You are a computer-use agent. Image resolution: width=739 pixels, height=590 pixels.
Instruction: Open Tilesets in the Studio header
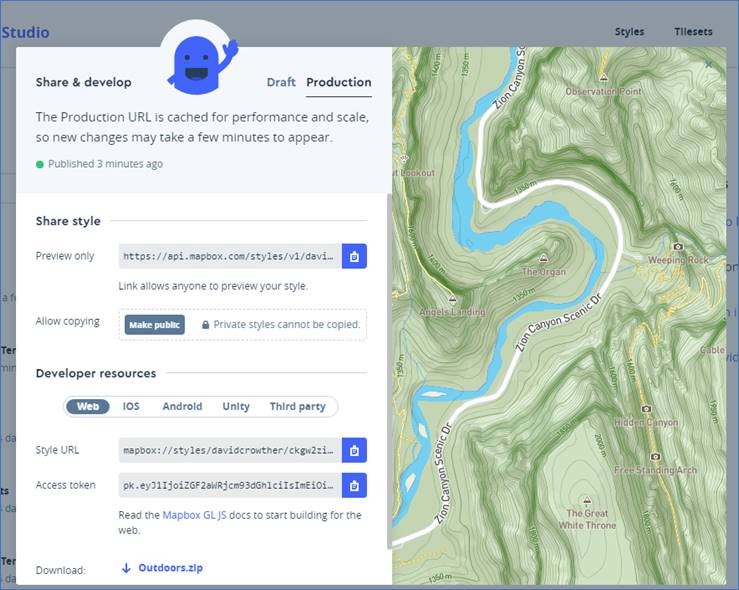[693, 32]
